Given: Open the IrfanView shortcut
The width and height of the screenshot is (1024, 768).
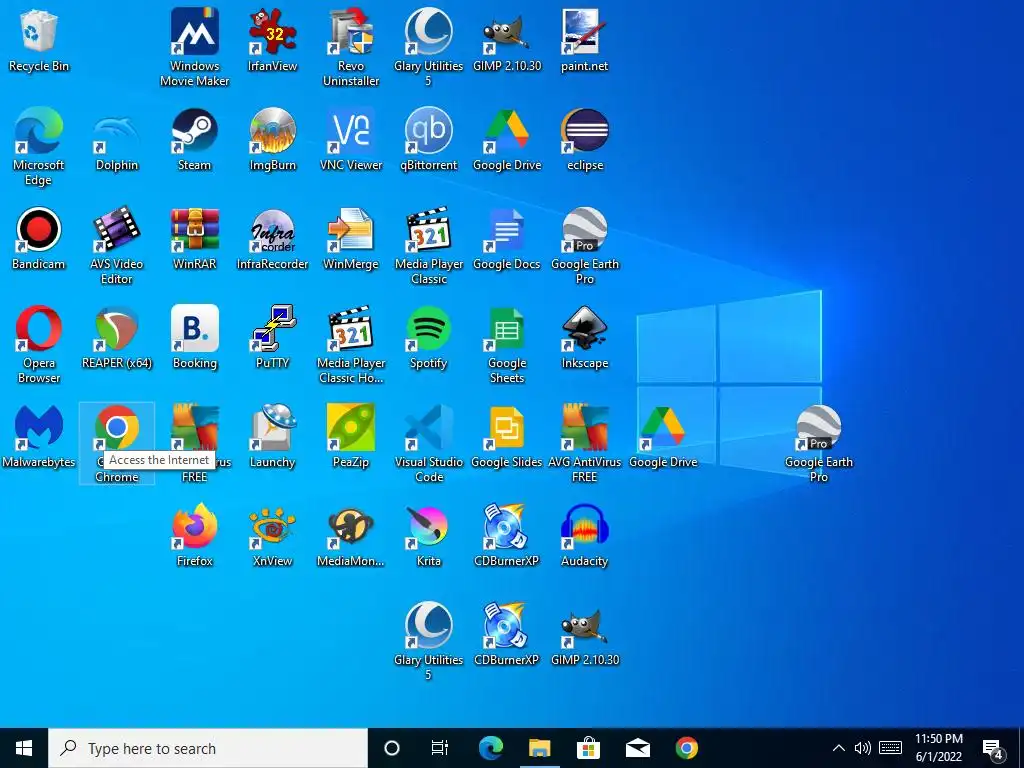Looking at the screenshot, I should point(272,39).
